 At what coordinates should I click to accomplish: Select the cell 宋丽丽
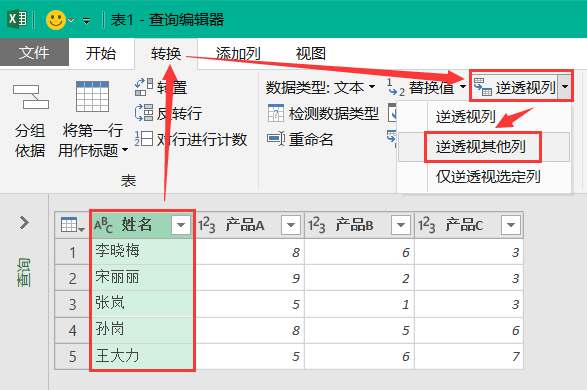(x=142, y=278)
